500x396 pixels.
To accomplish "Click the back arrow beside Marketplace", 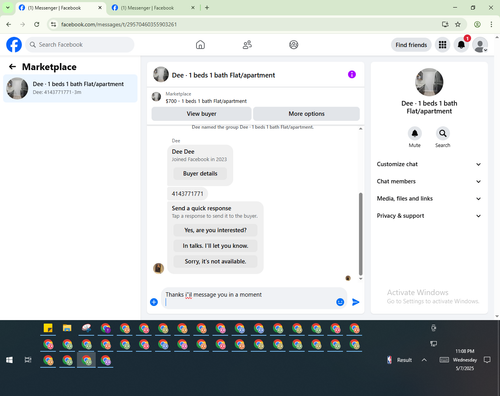I will click(12, 67).
